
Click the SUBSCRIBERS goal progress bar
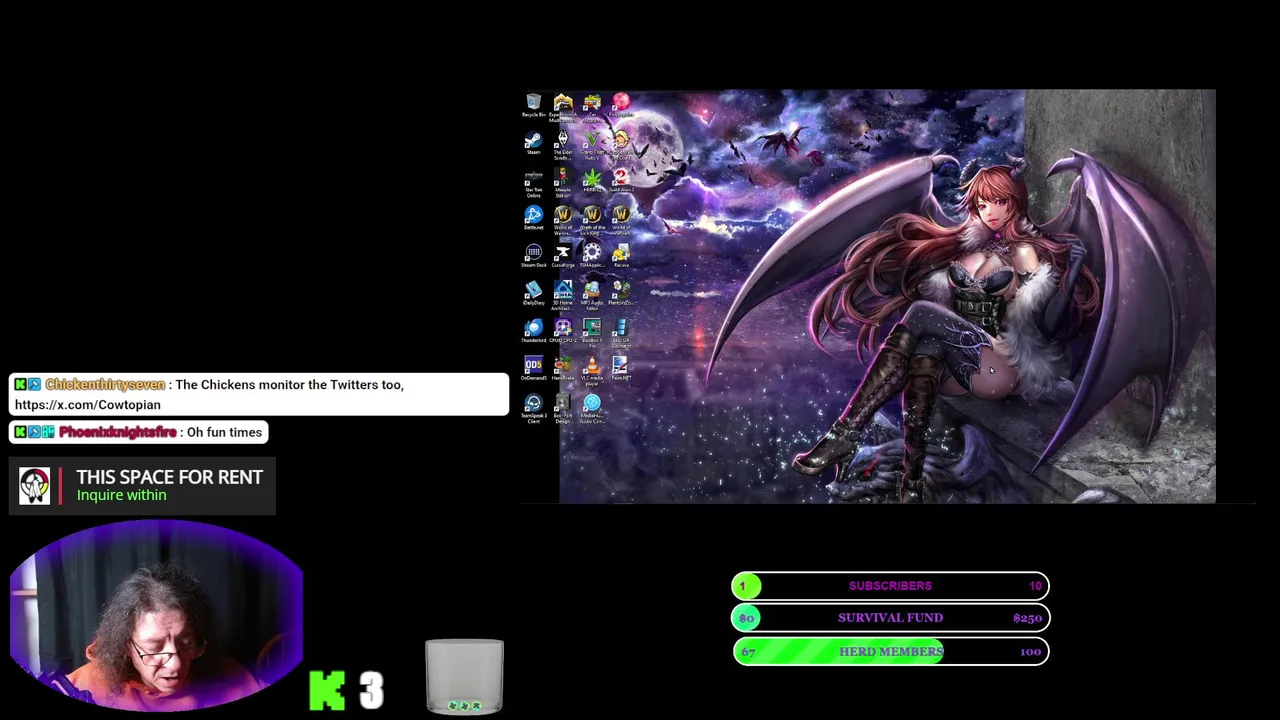[890, 586]
